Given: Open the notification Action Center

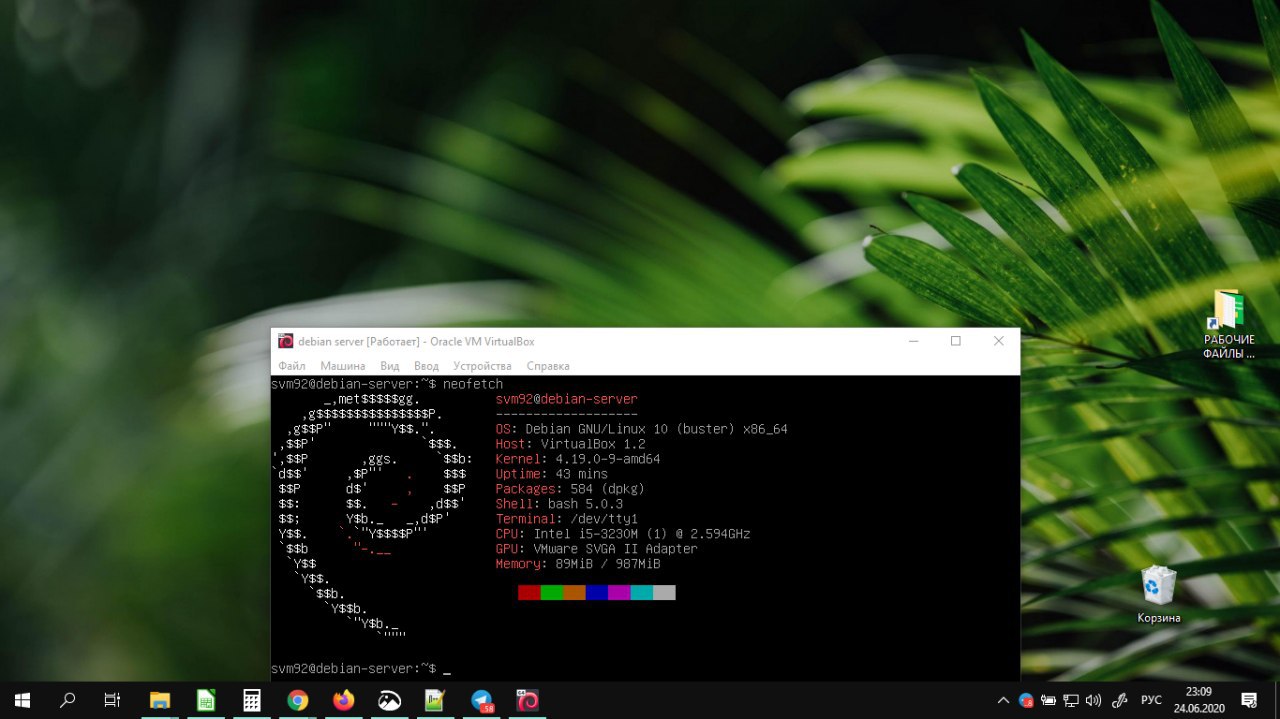Looking at the screenshot, I should point(1249,700).
